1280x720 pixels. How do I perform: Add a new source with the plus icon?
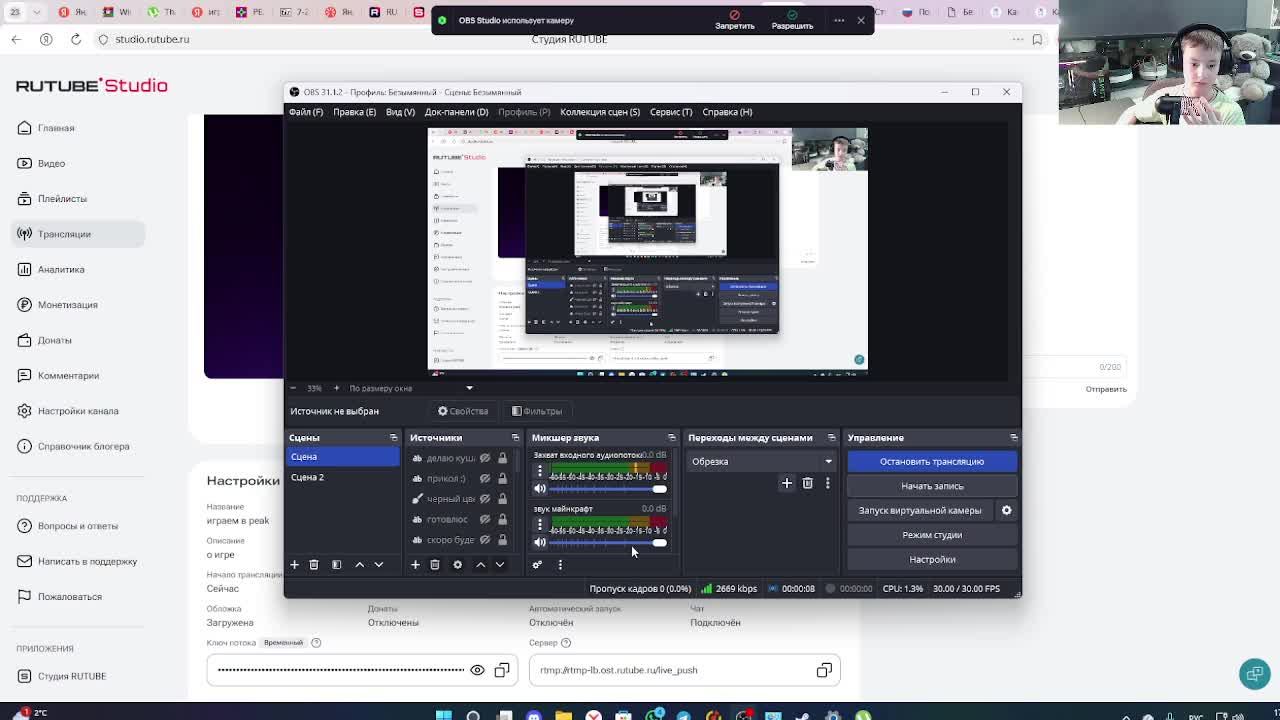click(415, 565)
